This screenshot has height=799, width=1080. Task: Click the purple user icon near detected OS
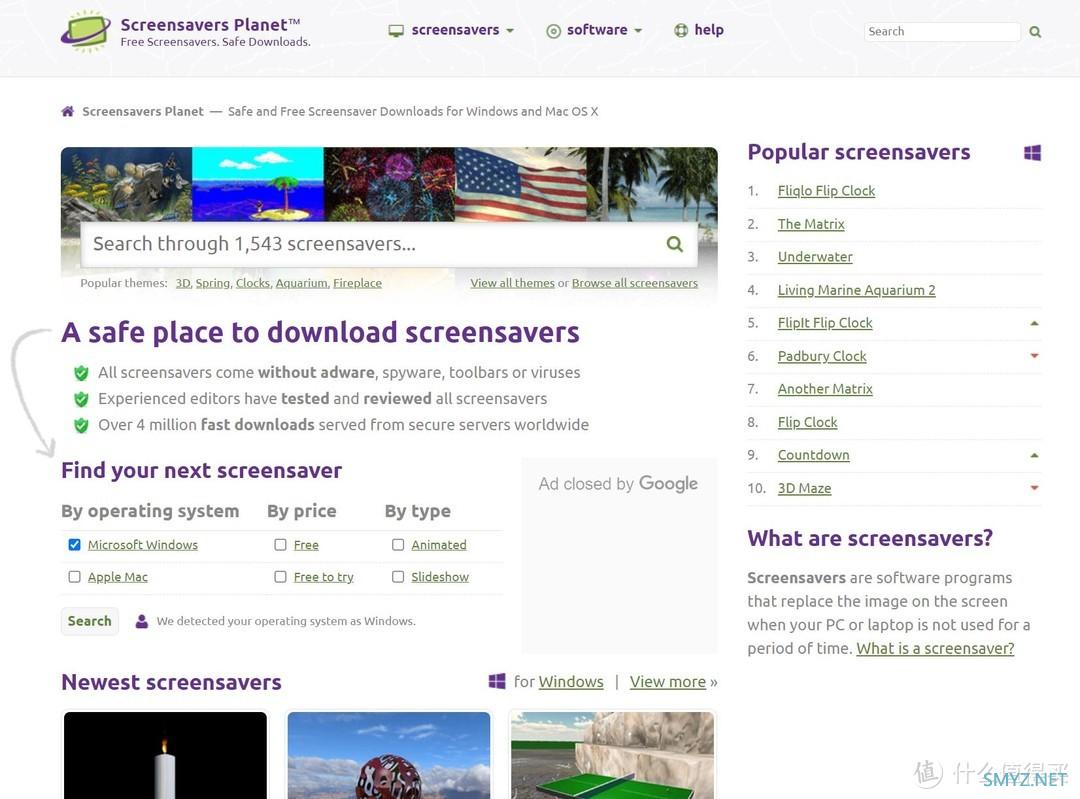coord(141,621)
